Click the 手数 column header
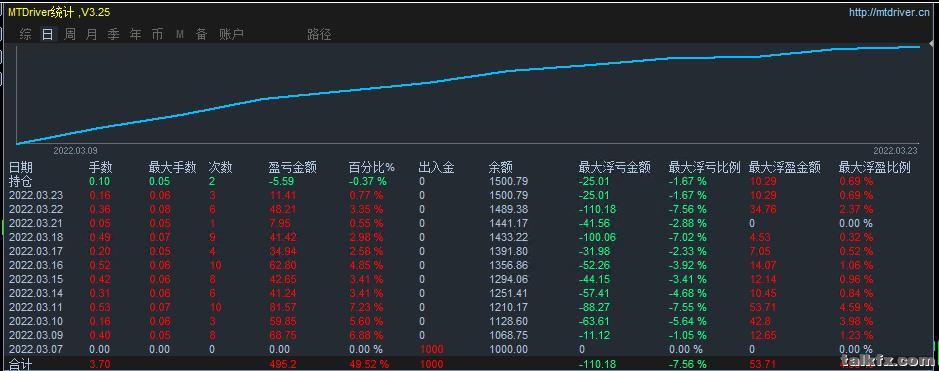Screen dimensions: 939x371 click(x=101, y=168)
